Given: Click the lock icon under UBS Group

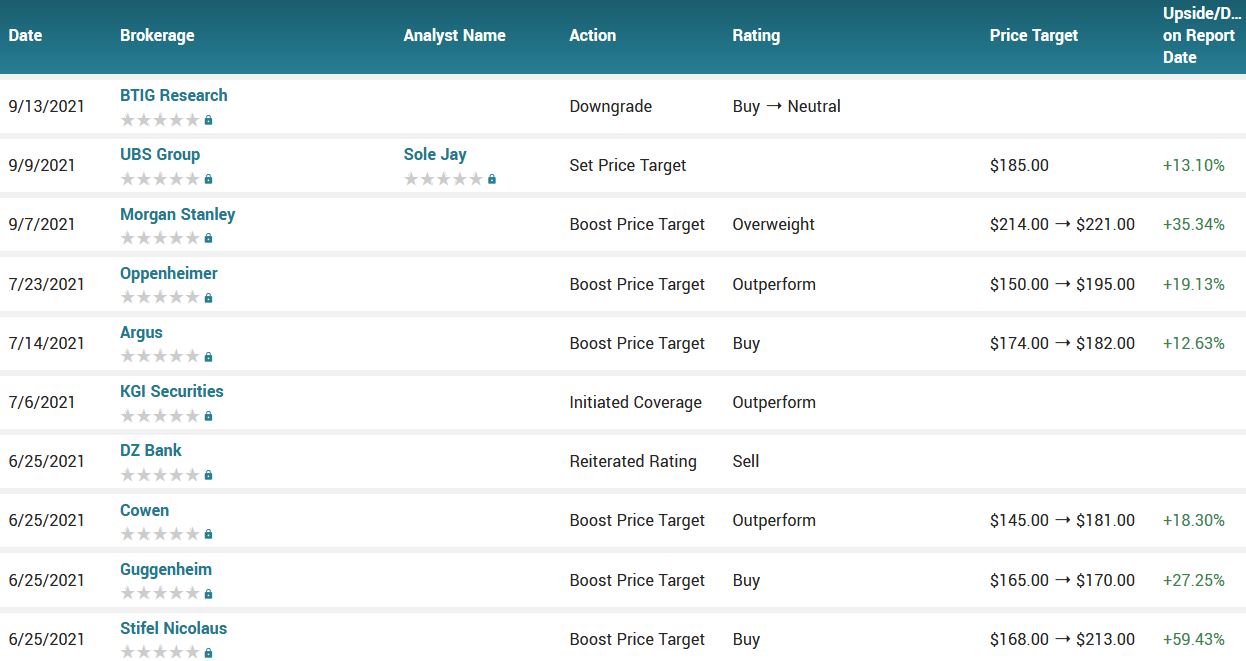Looking at the screenshot, I should coord(208,179).
